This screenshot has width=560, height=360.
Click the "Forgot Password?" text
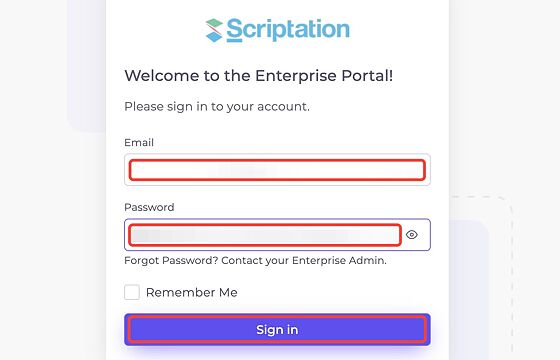tap(171, 261)
